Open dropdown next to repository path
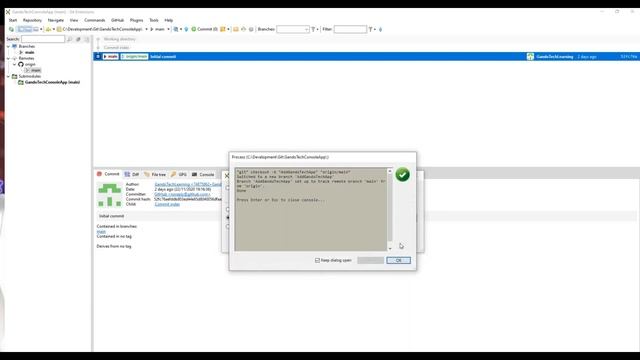640x360 pixels. pos(147,29)
